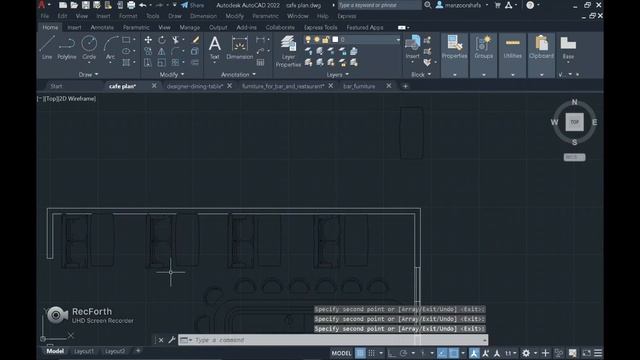The image size is (640, 360).
Task: Select the Scale tool
Action: pyautogui.click(x=162, y=62)
